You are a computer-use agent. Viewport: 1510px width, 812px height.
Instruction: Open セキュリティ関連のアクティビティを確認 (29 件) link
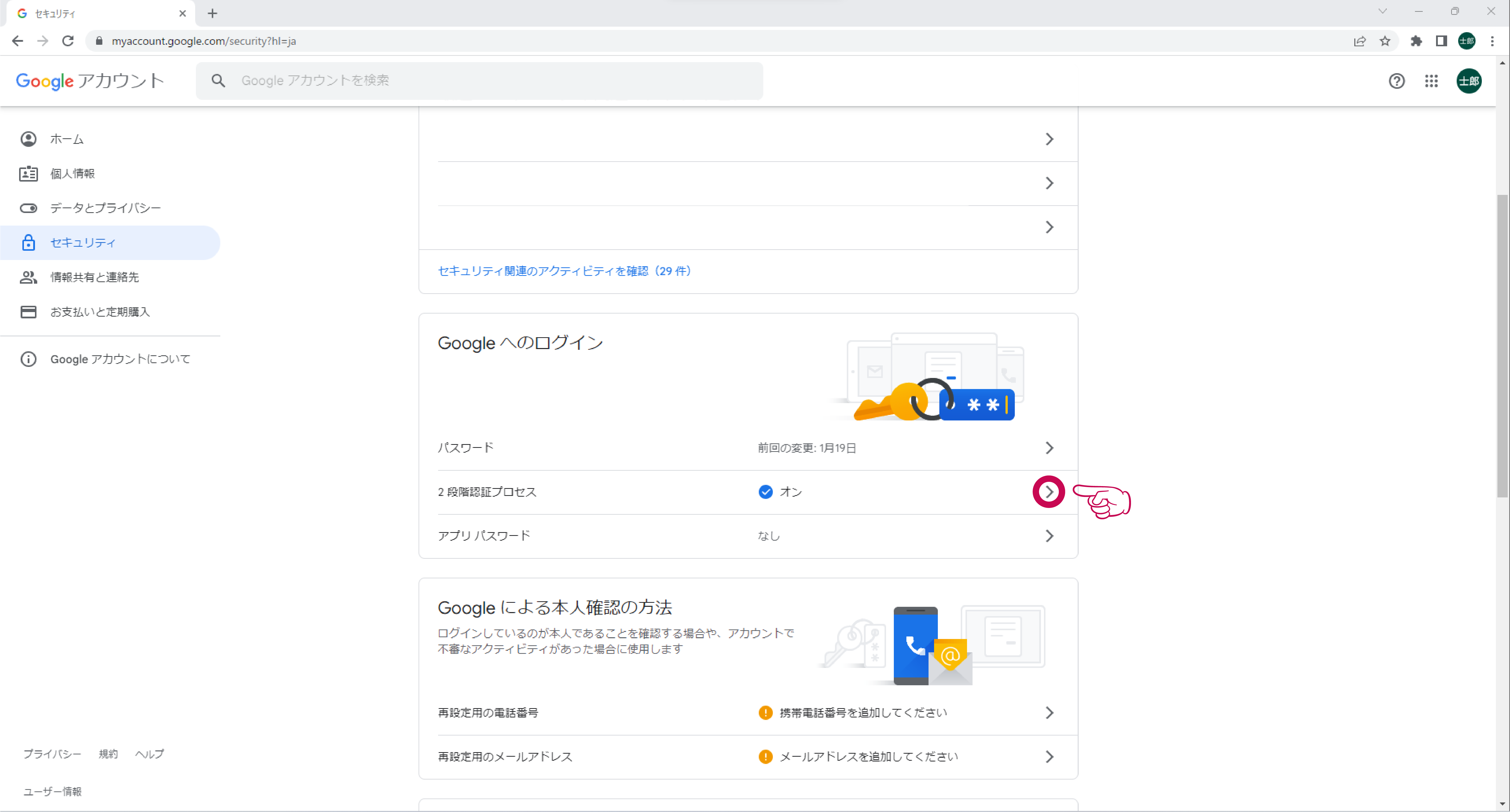pos(565,271)
